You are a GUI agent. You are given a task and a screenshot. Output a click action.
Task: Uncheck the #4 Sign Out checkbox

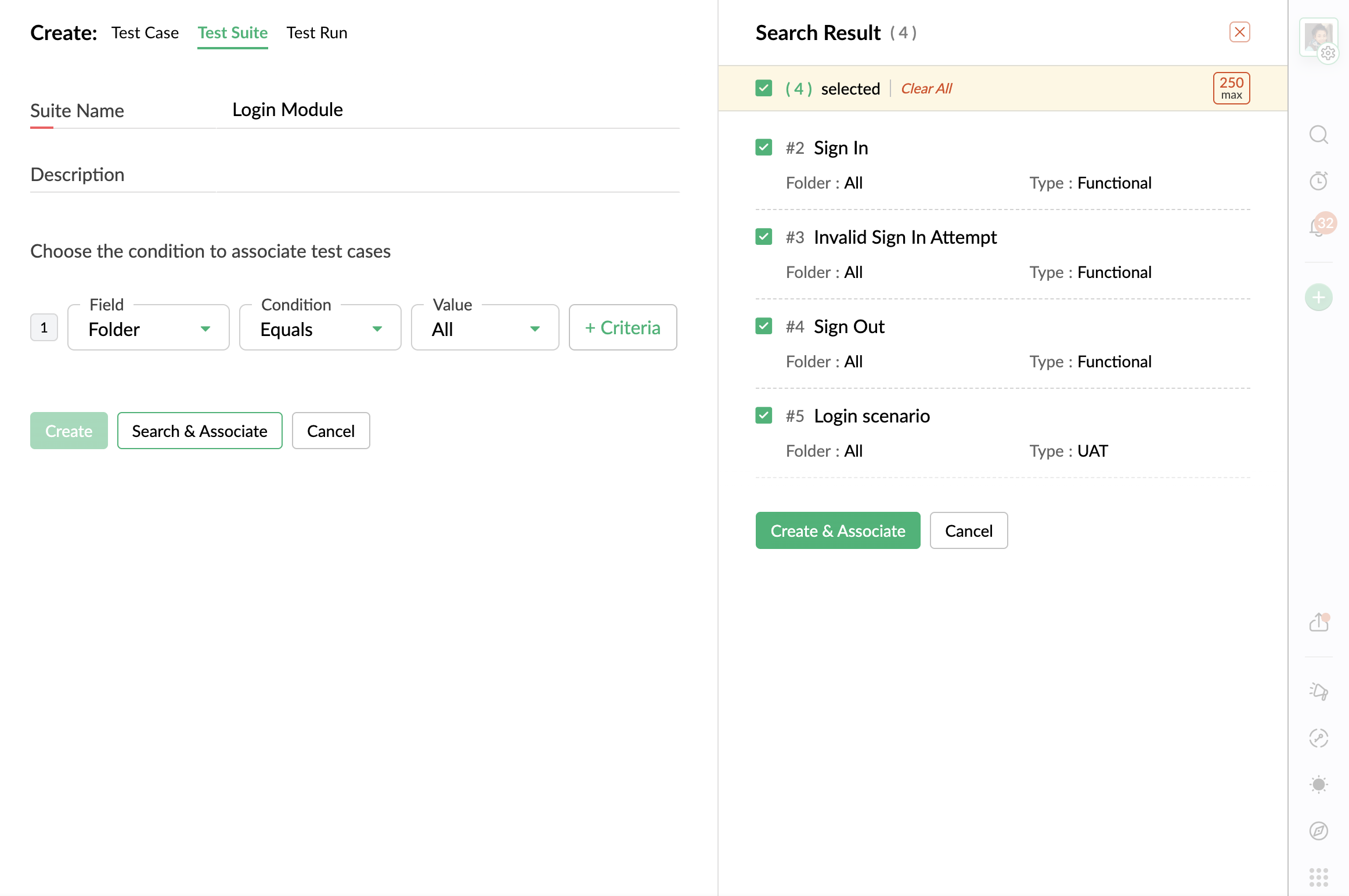tap(763, 326)
